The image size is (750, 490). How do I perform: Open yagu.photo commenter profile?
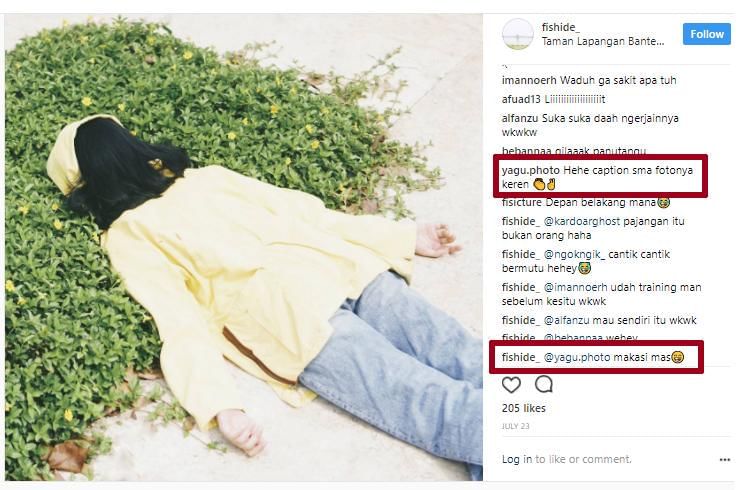coord(530,170)
